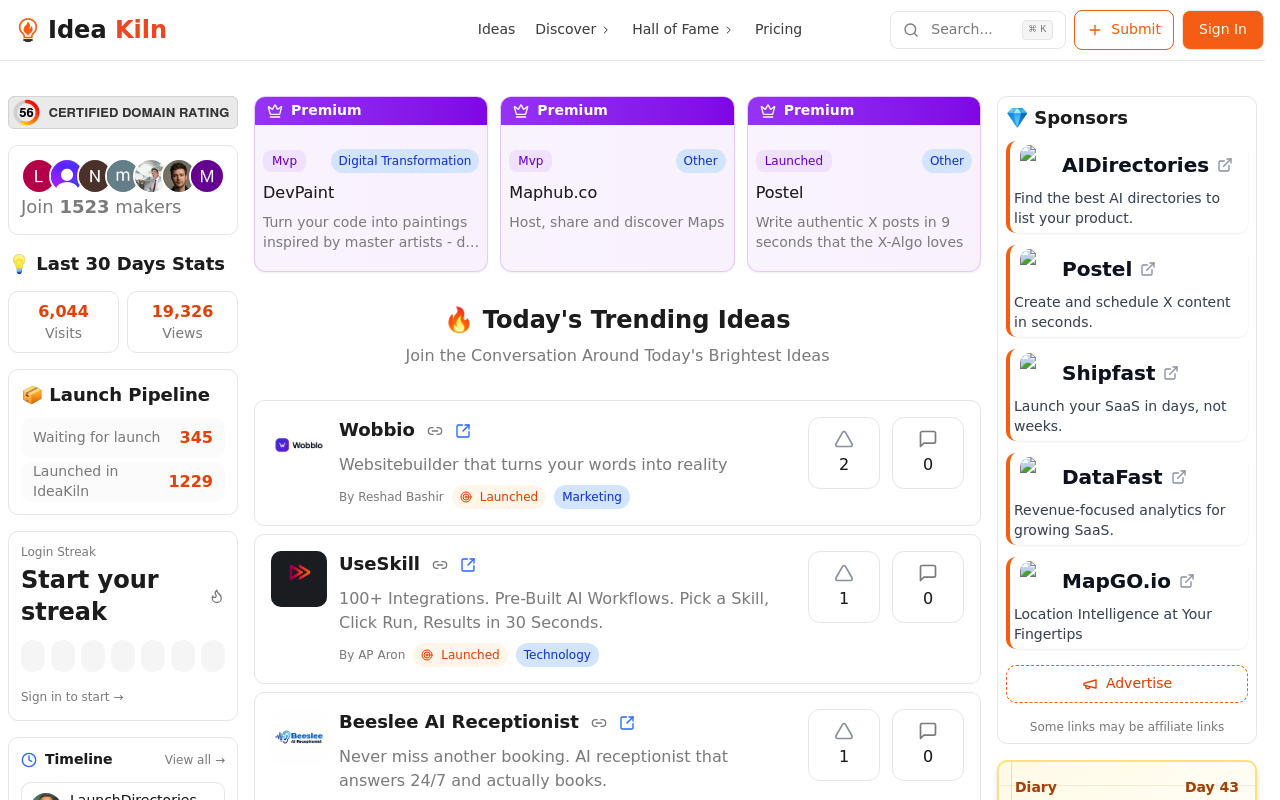Click the Advertise button
The height and width of the screenshot is (800, 1280).
(x=1127, y=684)
